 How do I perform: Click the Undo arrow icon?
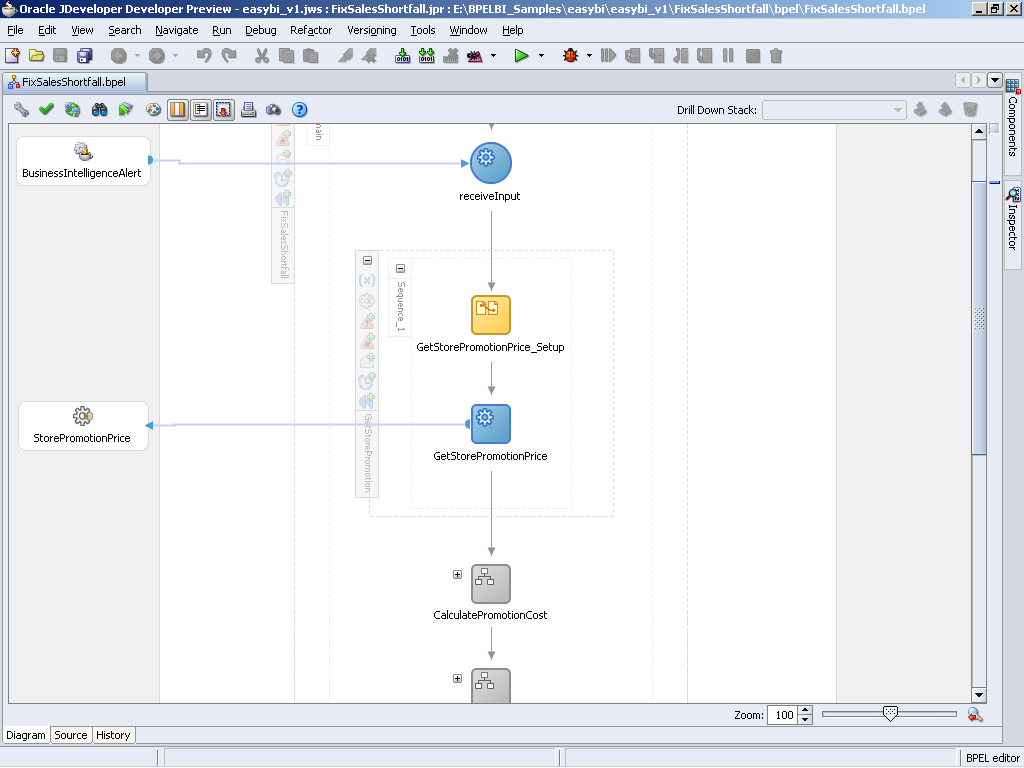pyautogui.click(x=204, y=56)
